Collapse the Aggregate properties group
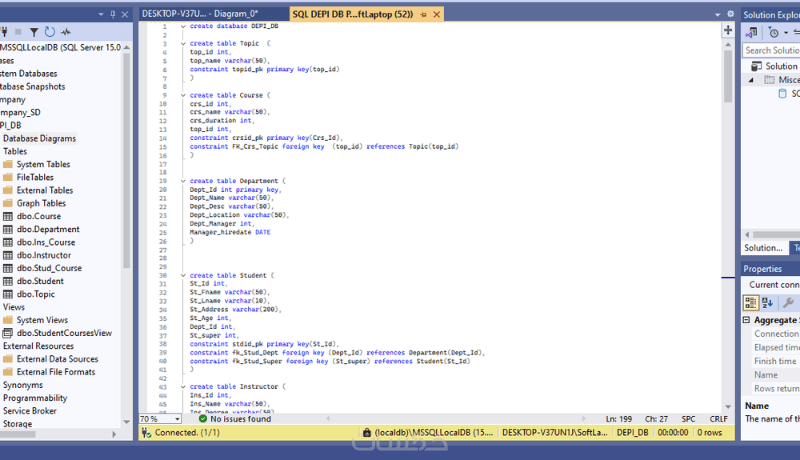The width and height of the screenshot is (800, 460). [x=746, y=320]
